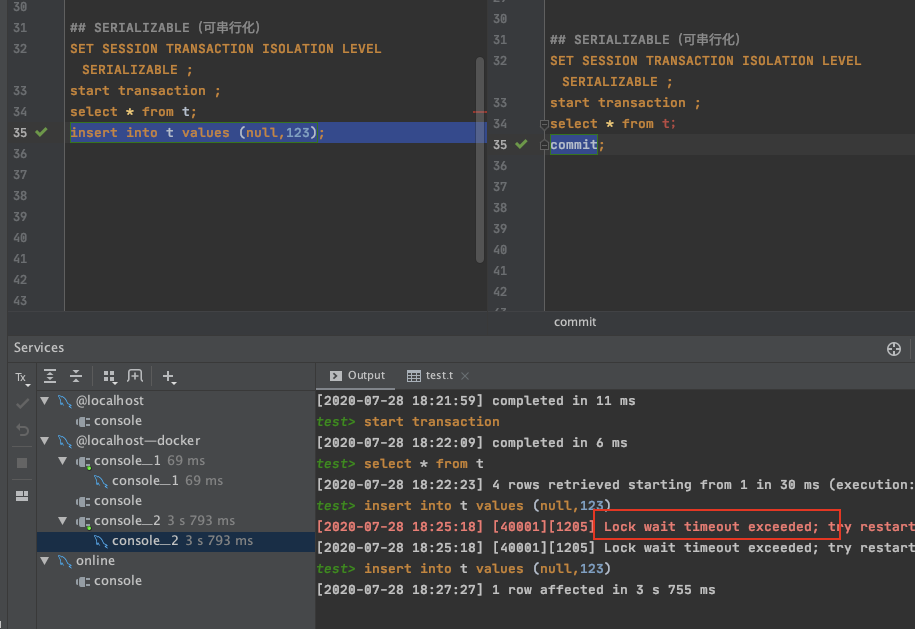Click 'start transaction ;' in left editor
The width and height of the screenshot is (915, 629).
point(145,91)
